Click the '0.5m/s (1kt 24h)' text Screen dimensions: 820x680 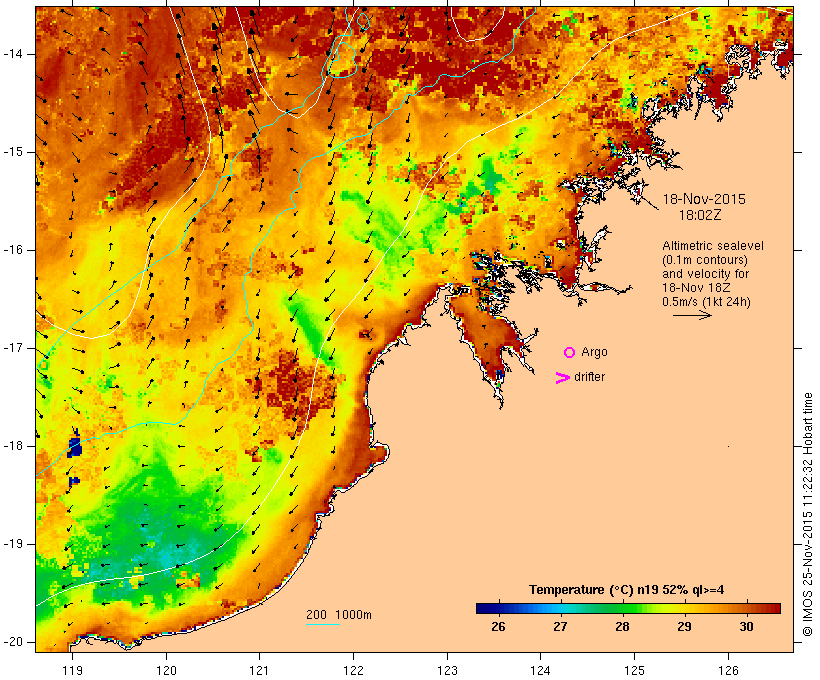point(706,302)
